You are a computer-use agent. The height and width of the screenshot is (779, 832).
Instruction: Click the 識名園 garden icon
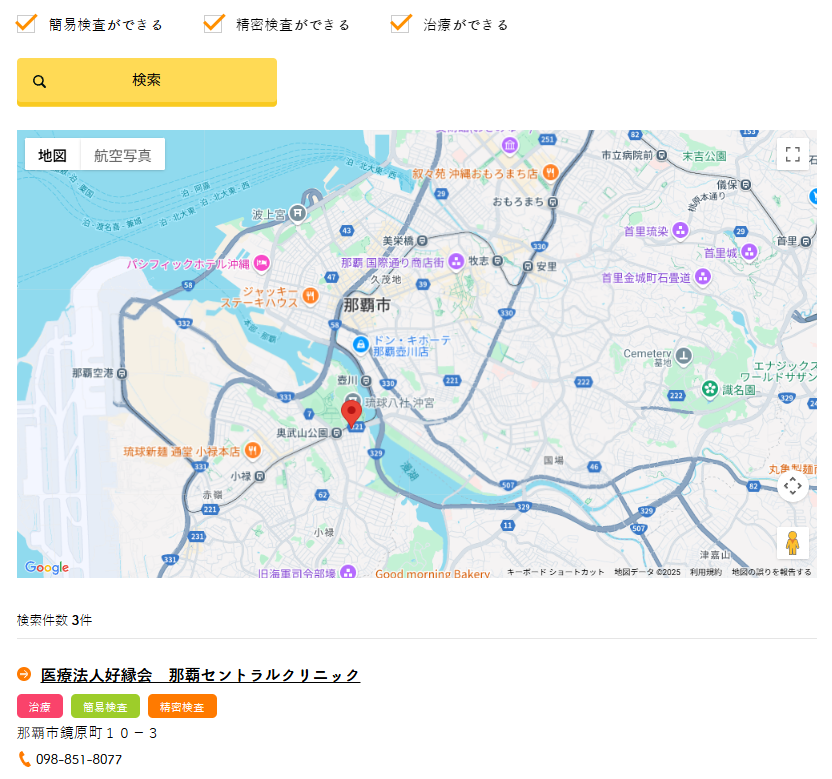[710, 389]
